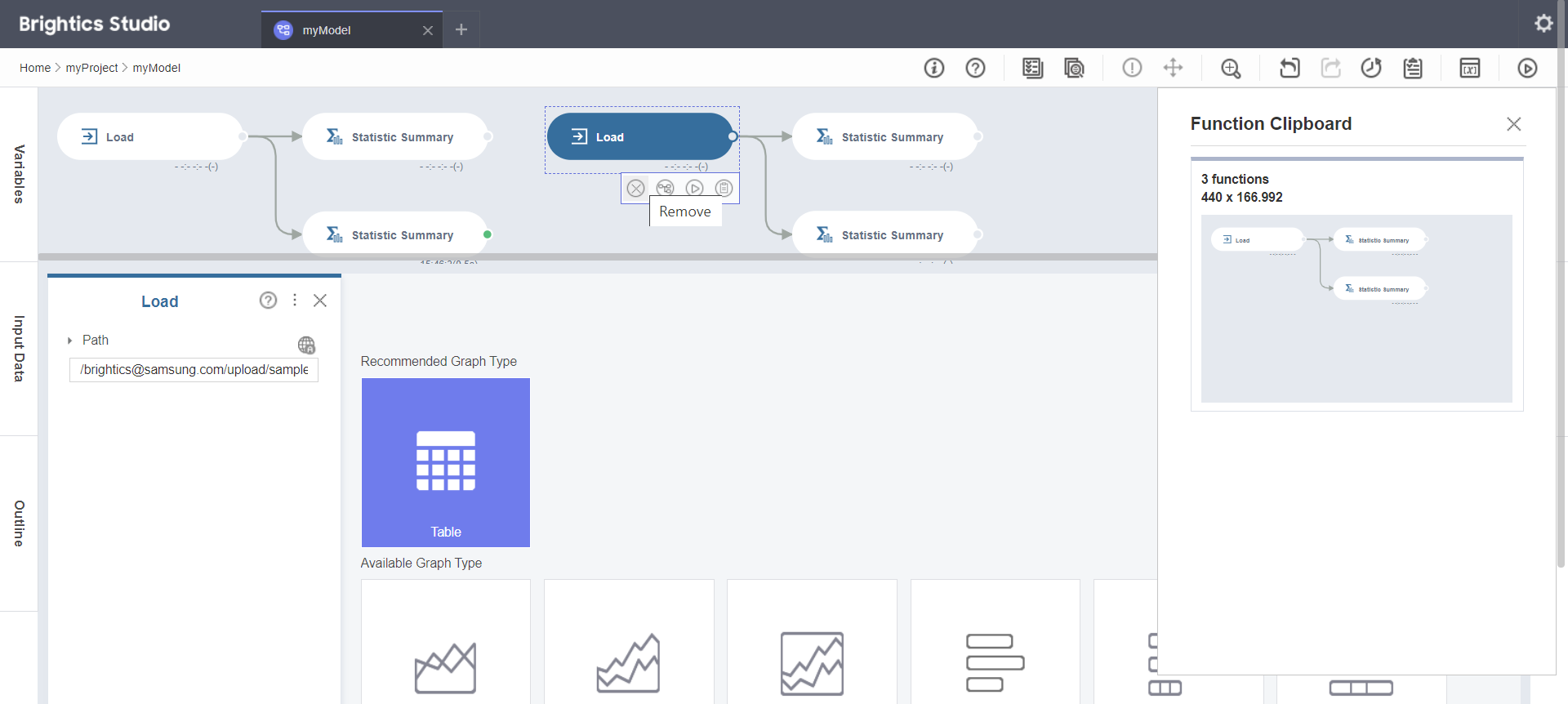
Task: Click the Brightics Studio logo
Action: click(x=94, y=24)
